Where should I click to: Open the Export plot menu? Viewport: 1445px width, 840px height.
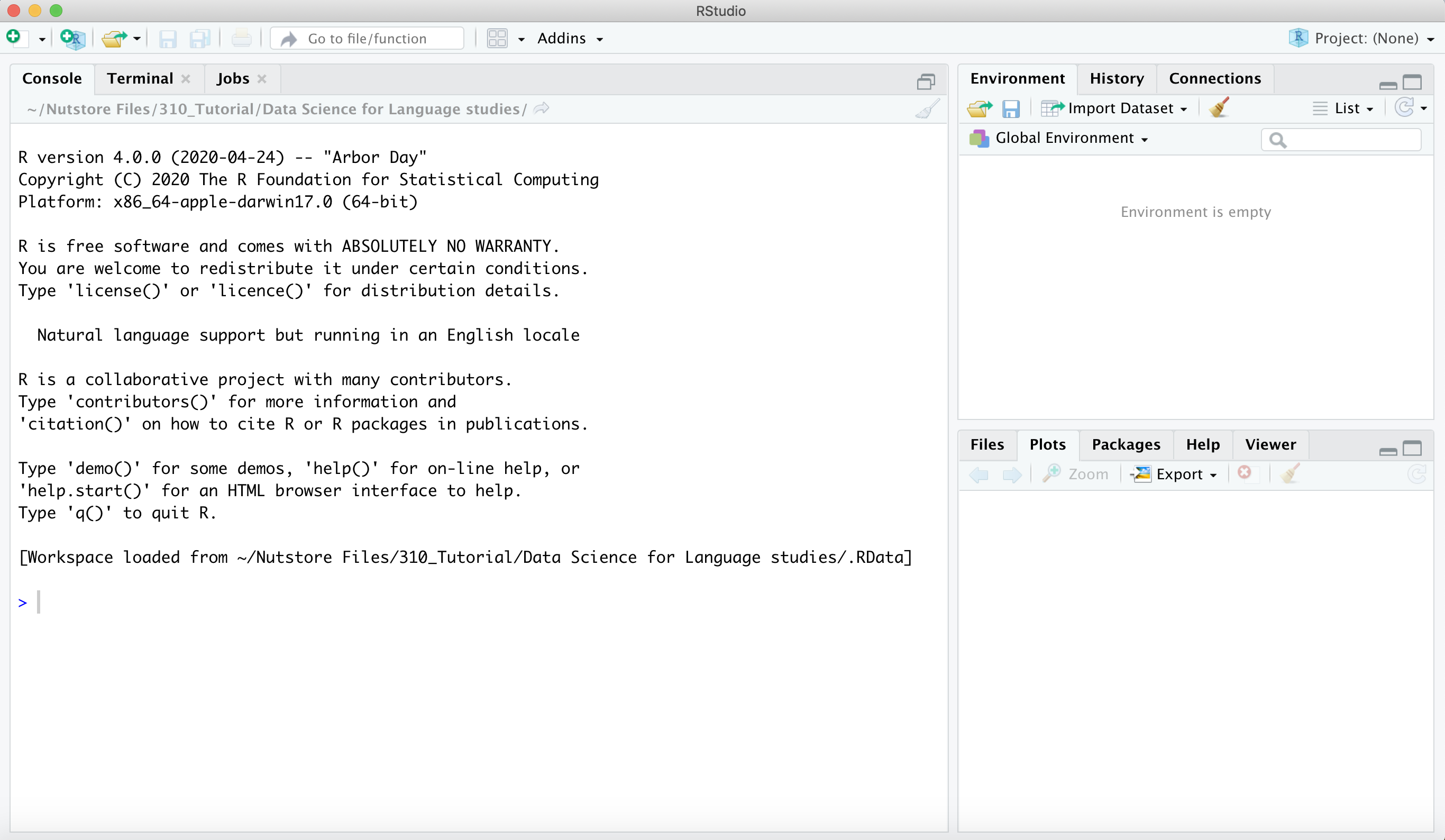(x=1174, y=474)
